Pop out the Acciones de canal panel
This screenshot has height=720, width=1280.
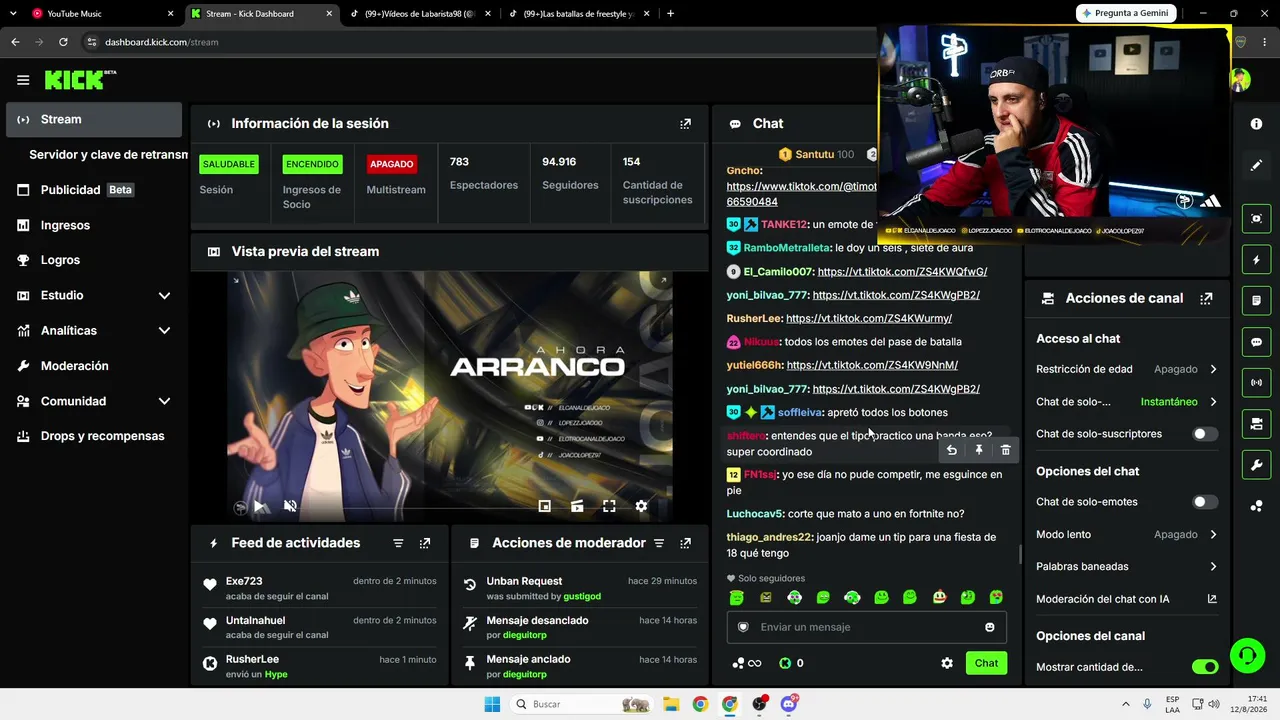[1206, 298]
